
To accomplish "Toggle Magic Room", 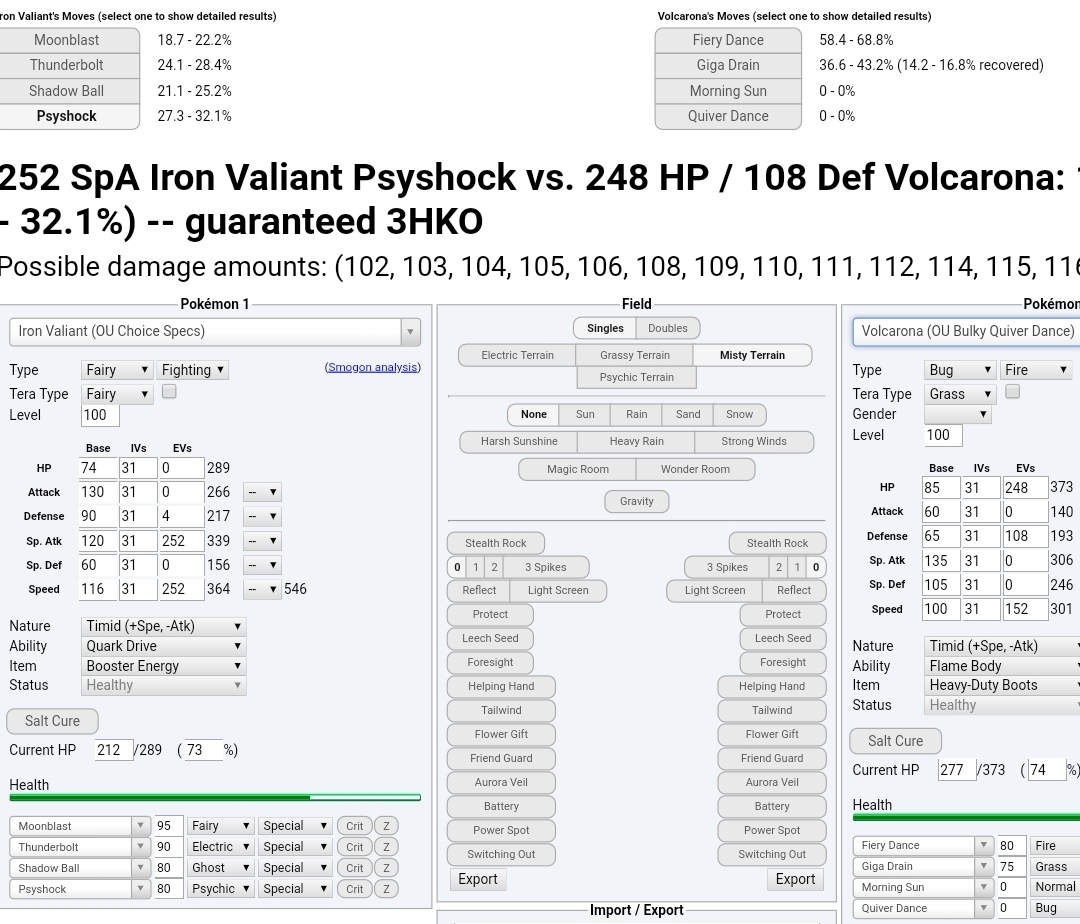I will (578, 470).
